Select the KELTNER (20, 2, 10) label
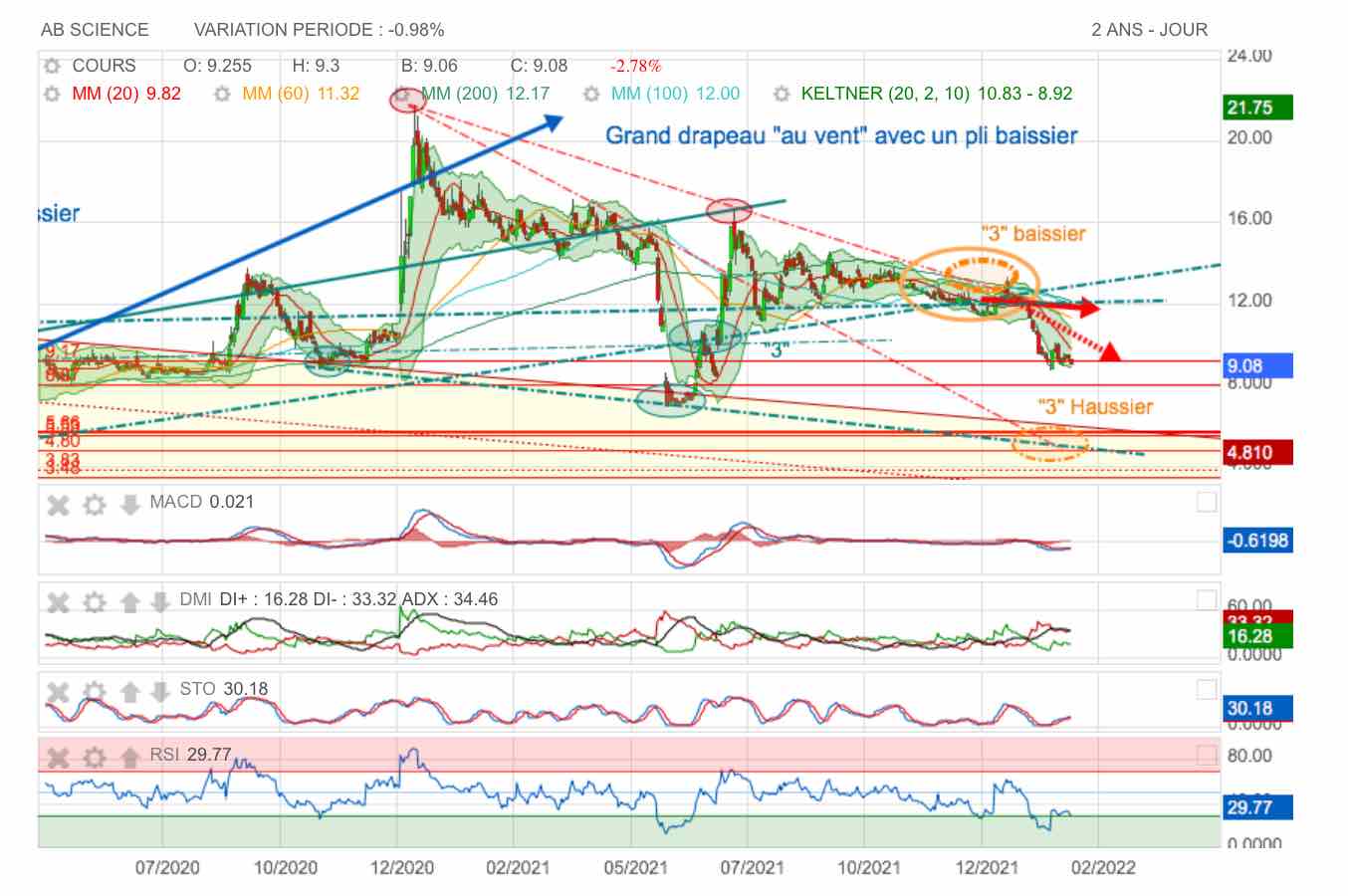The height and width of the screenshot is (896, 1348). (x=937, y=94)
